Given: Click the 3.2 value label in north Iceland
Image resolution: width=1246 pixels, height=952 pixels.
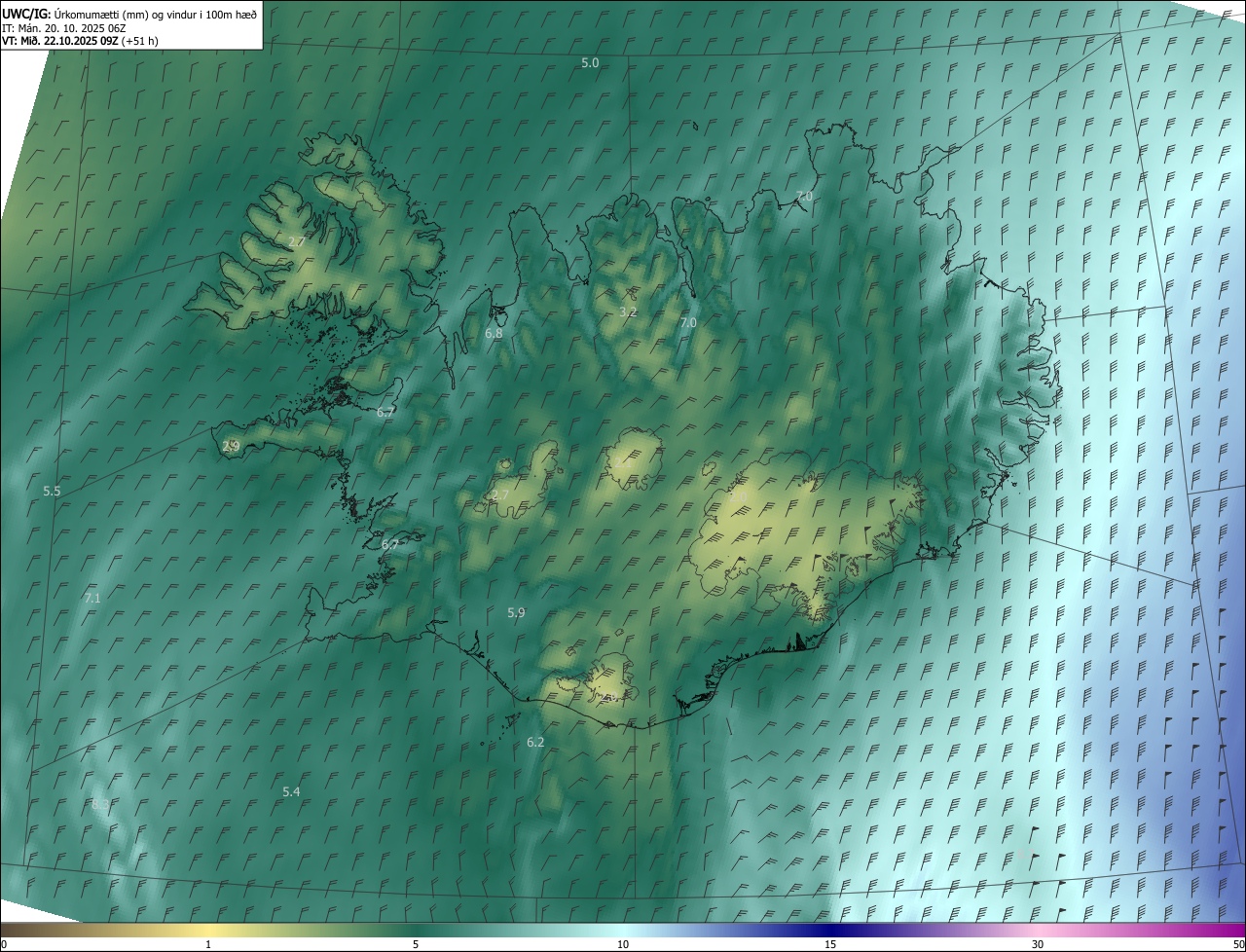Looking at the screenshot, I should [628, 311].
